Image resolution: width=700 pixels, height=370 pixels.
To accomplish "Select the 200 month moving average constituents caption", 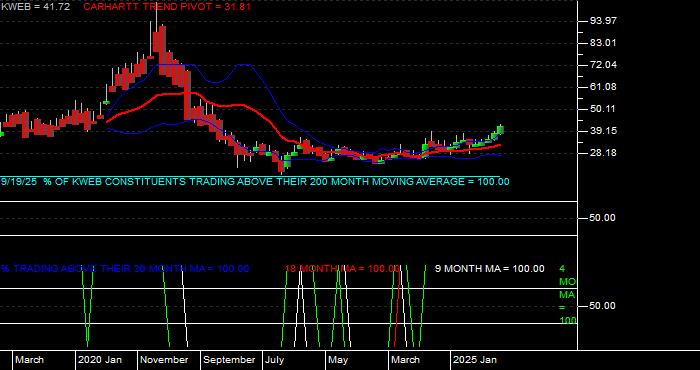I will (x=255, y=182).
